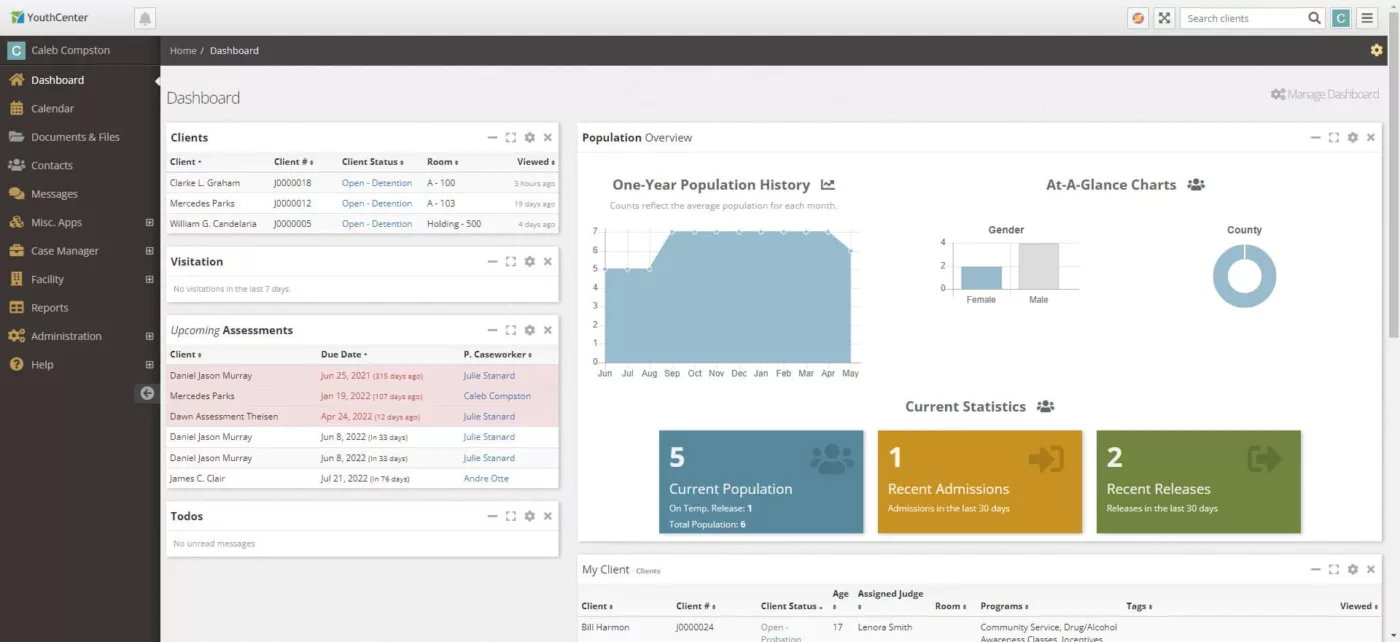Minimize the Todos widget
Viewport: 1400px width, 642px height.
click(492, 516)
